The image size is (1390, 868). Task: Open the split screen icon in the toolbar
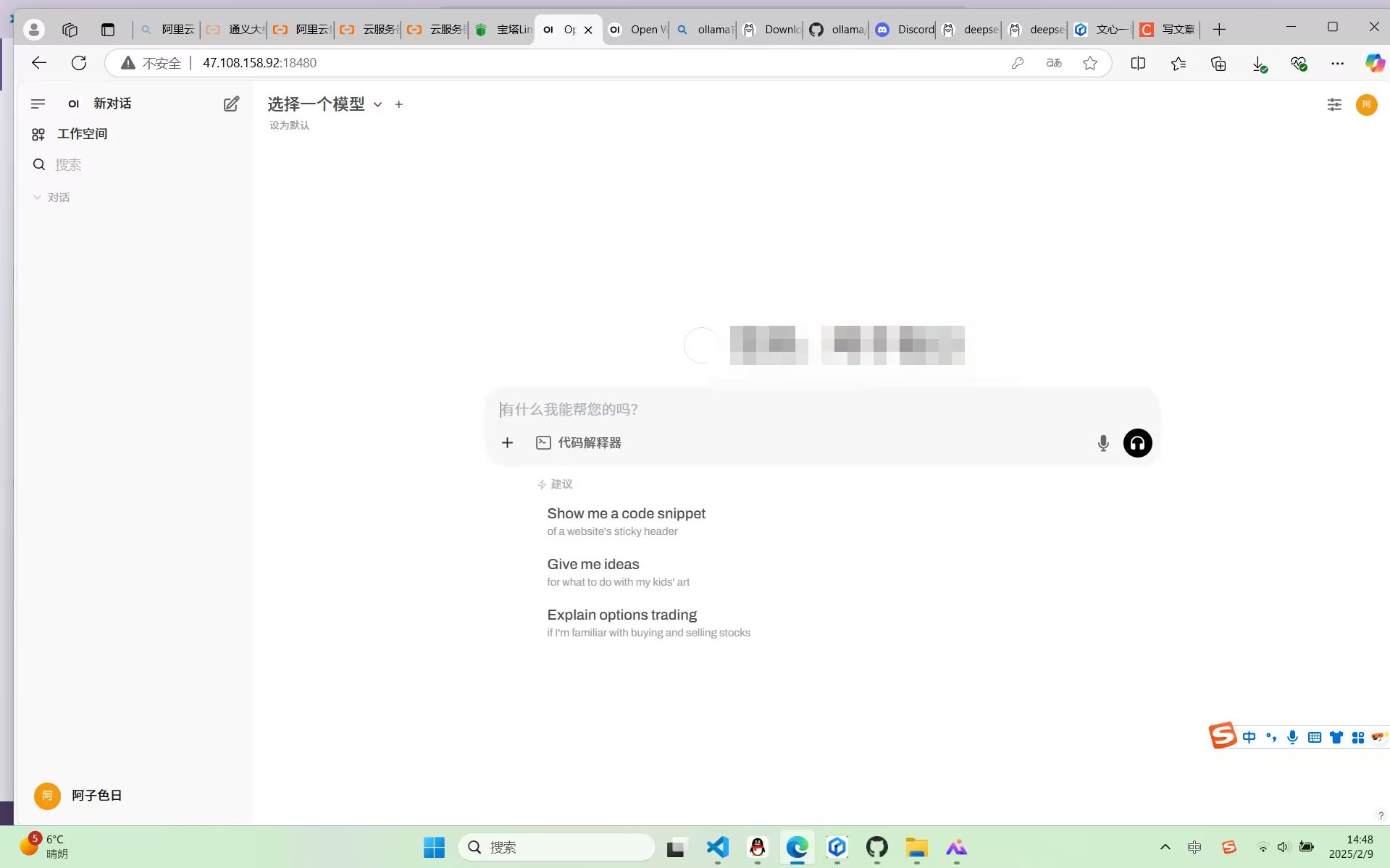pyautogui.click(x=1138, y=63)
